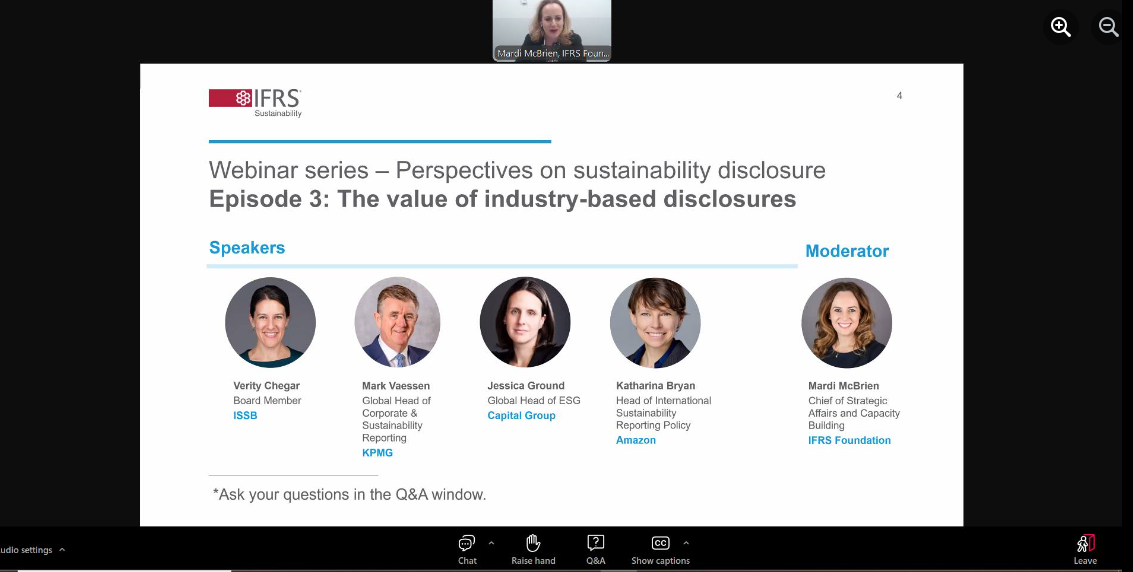Open the Chat panel
This screenshot has width=1133, height=572.
pyautogui.click(x=467, y=550)
